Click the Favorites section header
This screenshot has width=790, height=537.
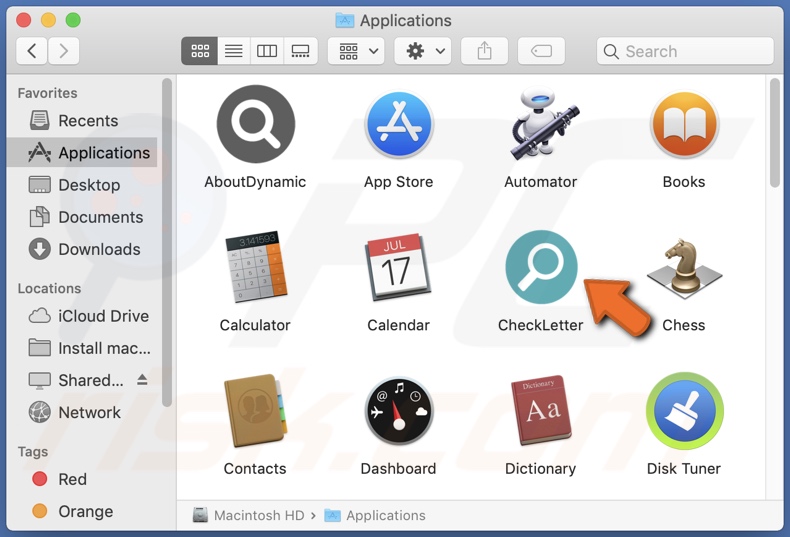pos(47,93)
